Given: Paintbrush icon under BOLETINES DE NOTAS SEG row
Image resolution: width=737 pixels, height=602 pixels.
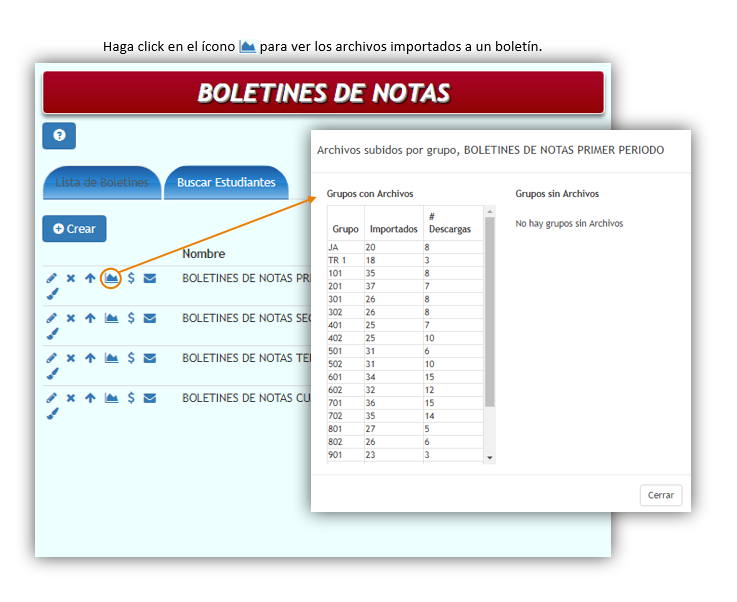Looking at the screenshot, I should click(x=52, y=334).
